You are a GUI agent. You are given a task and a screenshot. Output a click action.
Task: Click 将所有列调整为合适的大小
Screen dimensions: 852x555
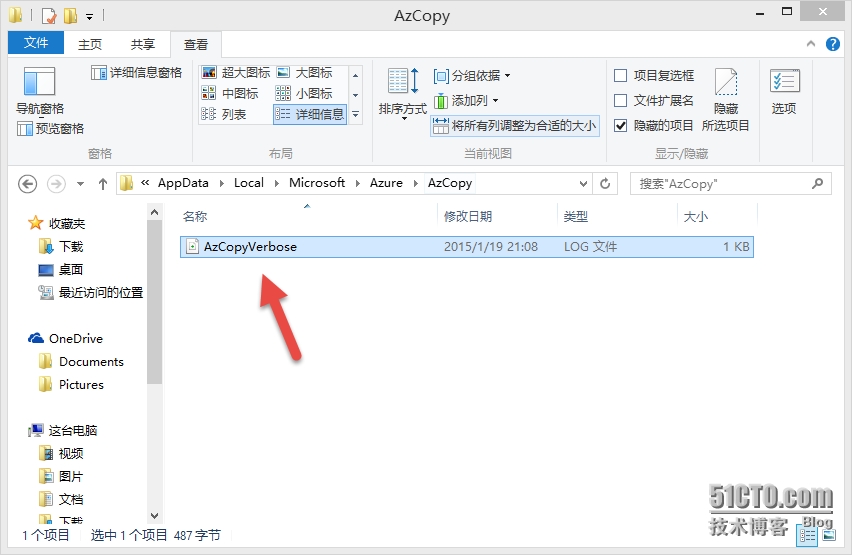click(x=515, y=126)
